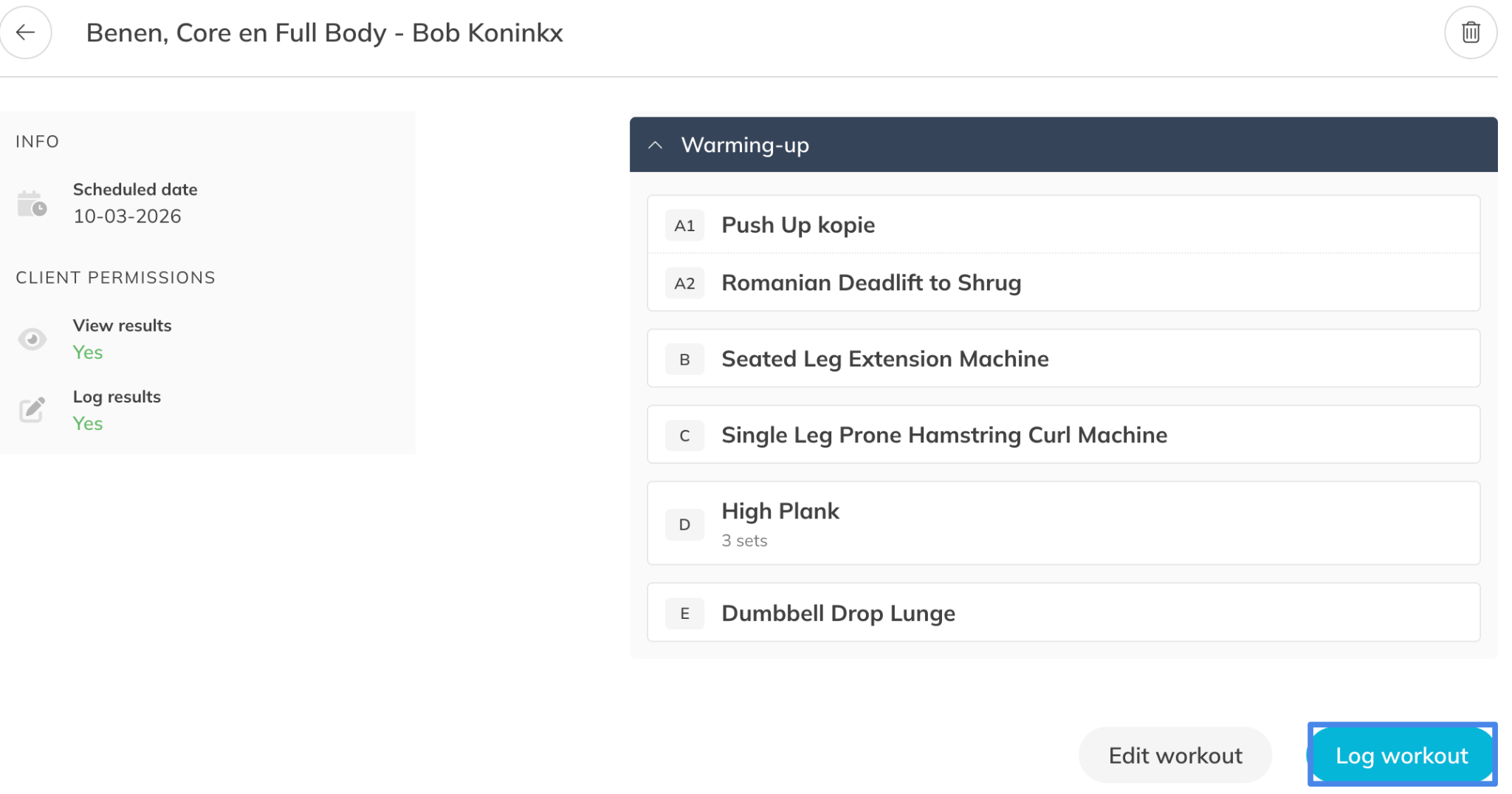Click the B exercise label badge
Screen dimensions: 1512x794
pyautogui.click(x=684, y=360)
